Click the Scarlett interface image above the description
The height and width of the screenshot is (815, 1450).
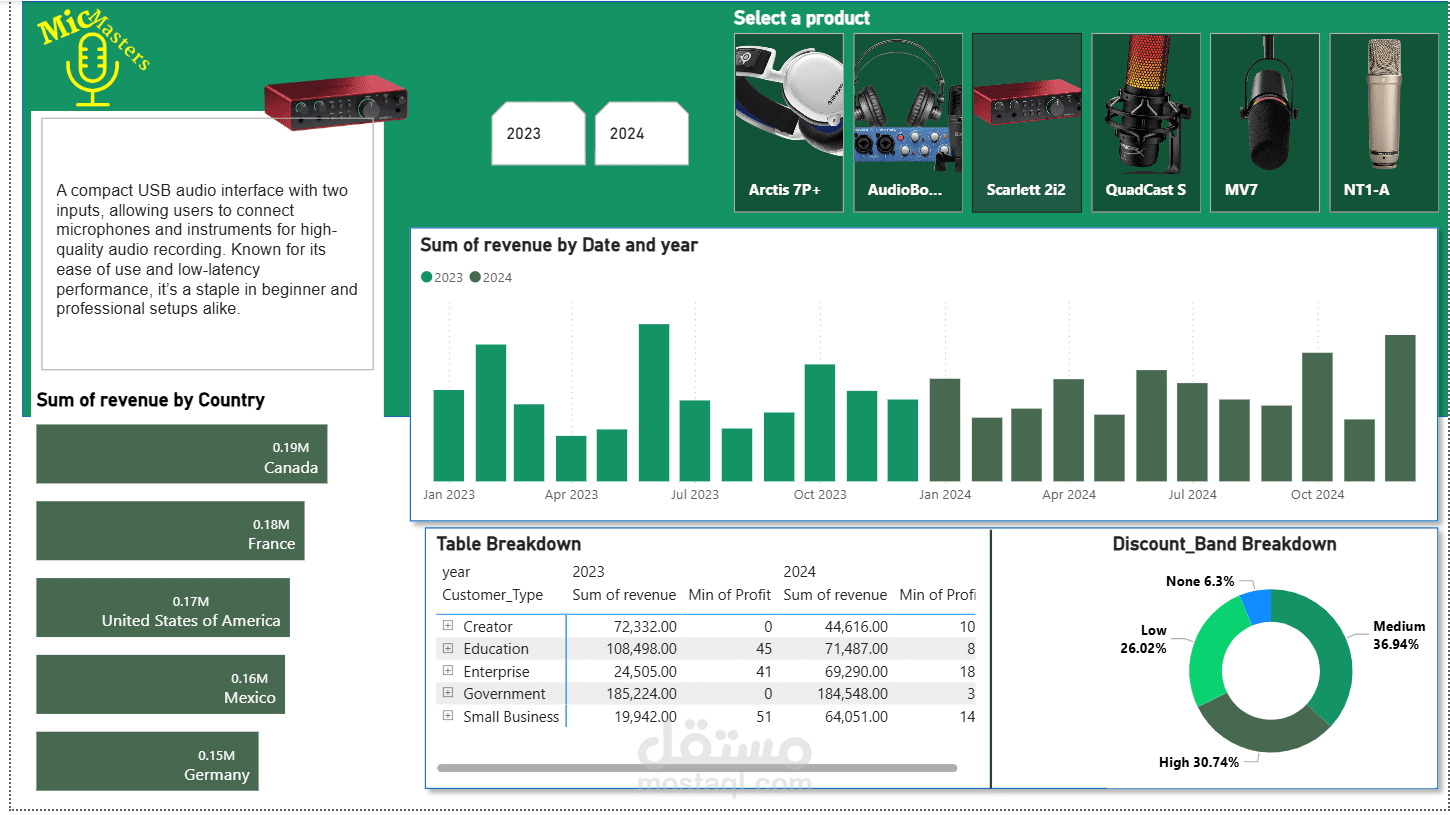point(336,103)
